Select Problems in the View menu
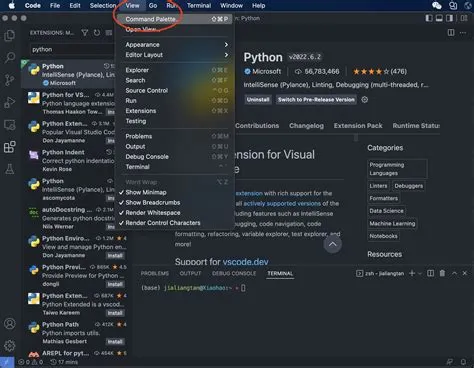 point(174,136)
